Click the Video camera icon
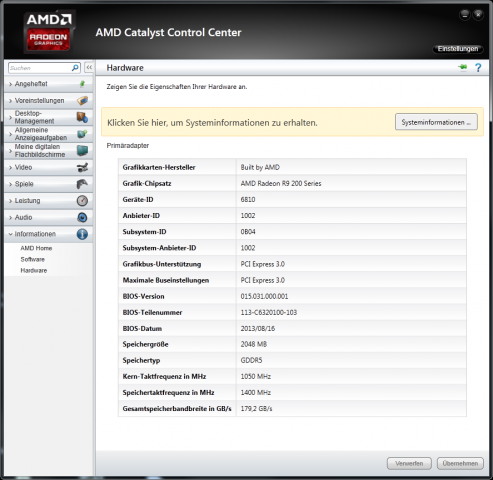The image size is (493, 480). (x=82, y=167)
